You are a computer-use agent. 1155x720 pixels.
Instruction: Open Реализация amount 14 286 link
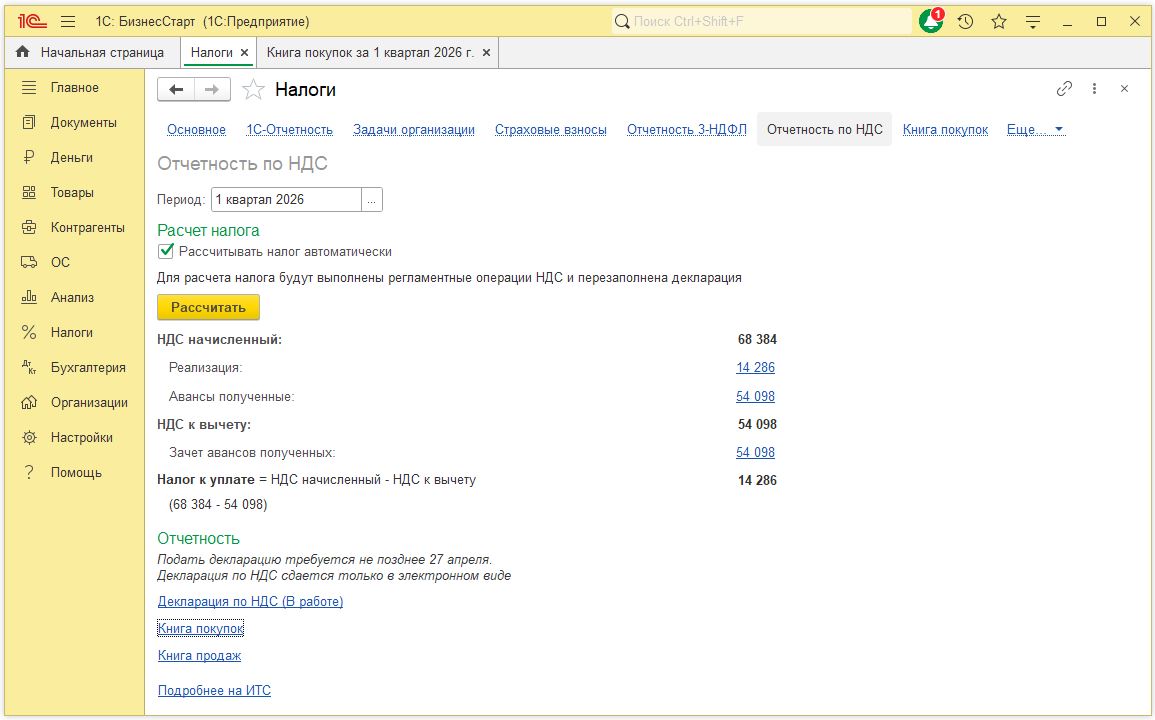pos(755,368)
